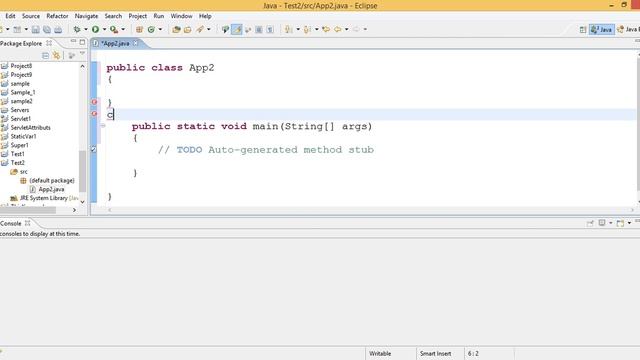Click the Open Task folder icon
640x360 pixels.
coord(188,29)
